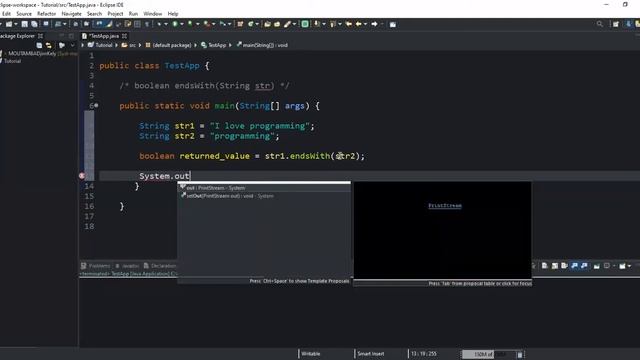Click Link with Editor in Package Explorer
Viewport: 640px width, 360px height.
[49, 45]
